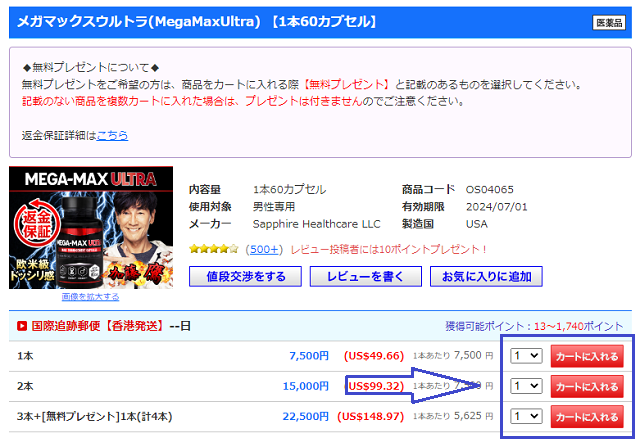This screenshot has height=447, width=640.
Task: Add the 1本 option to cart
Action: [x=587, y=356]
